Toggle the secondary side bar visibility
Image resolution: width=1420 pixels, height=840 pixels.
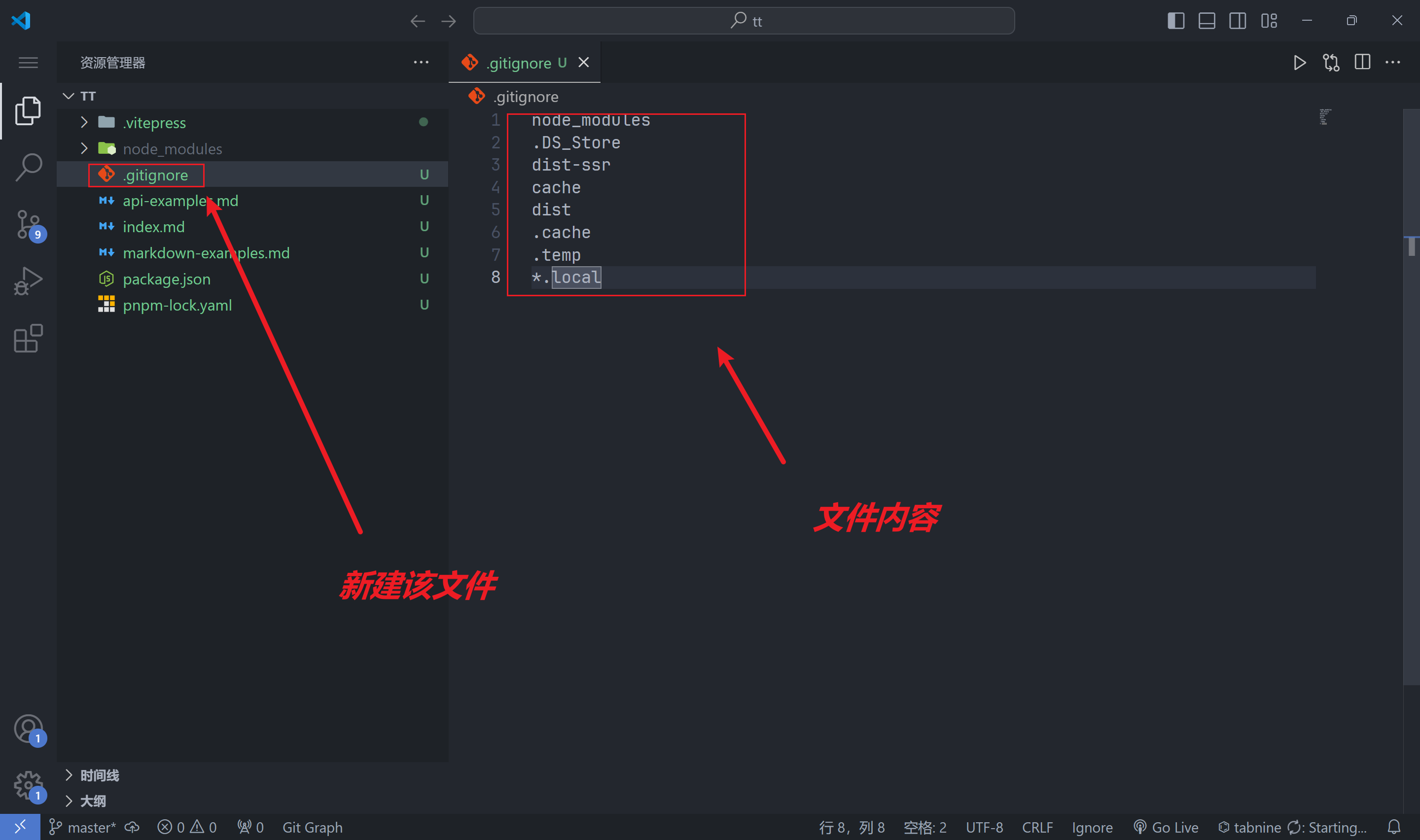(1237, 21)
